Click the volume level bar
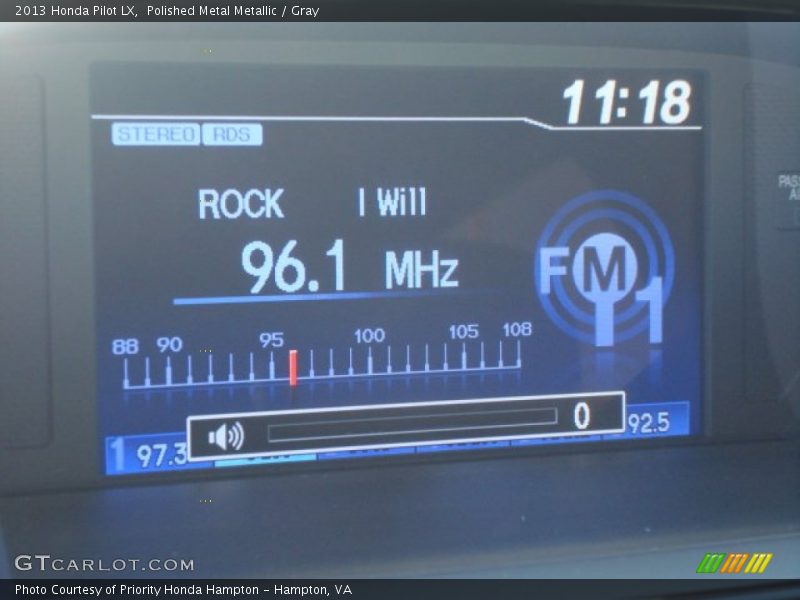Screen dimensions: 800x600 pos(412,425)
